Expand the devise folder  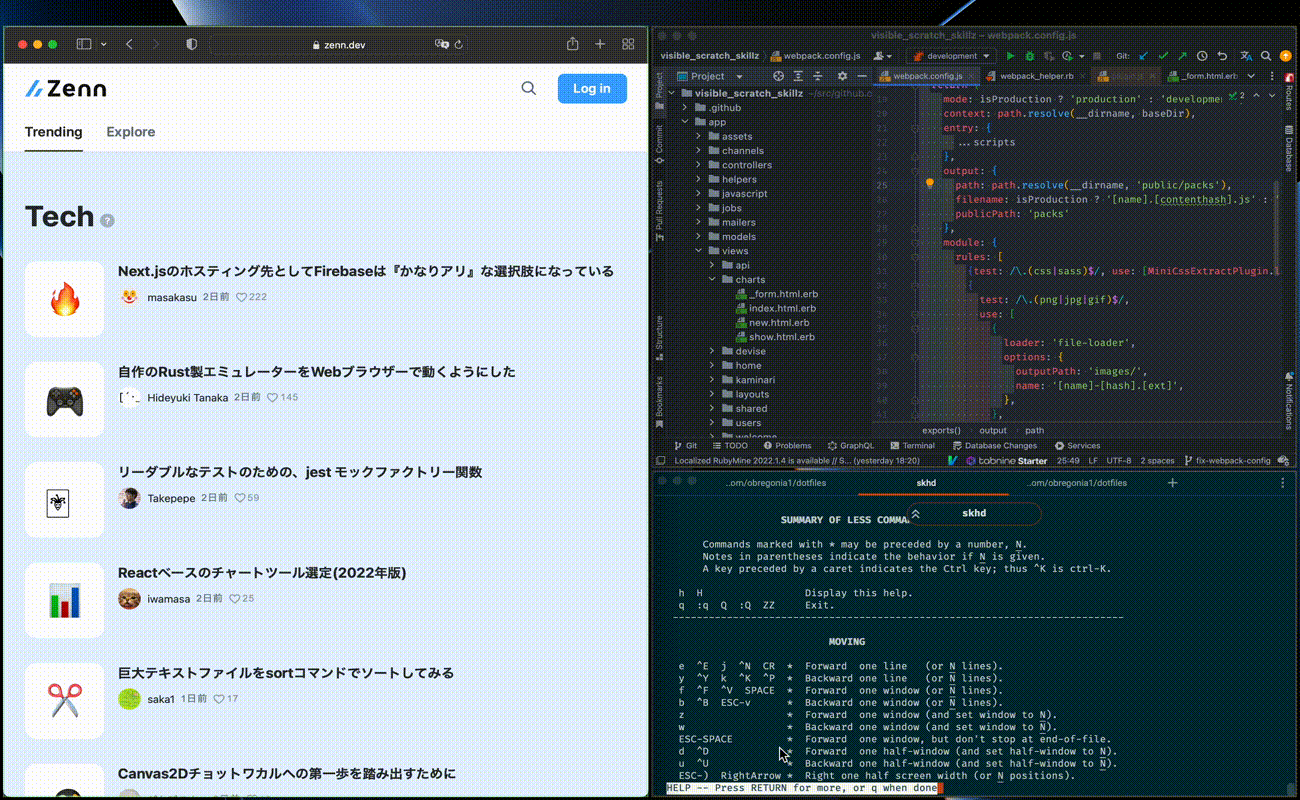(713, 351)
